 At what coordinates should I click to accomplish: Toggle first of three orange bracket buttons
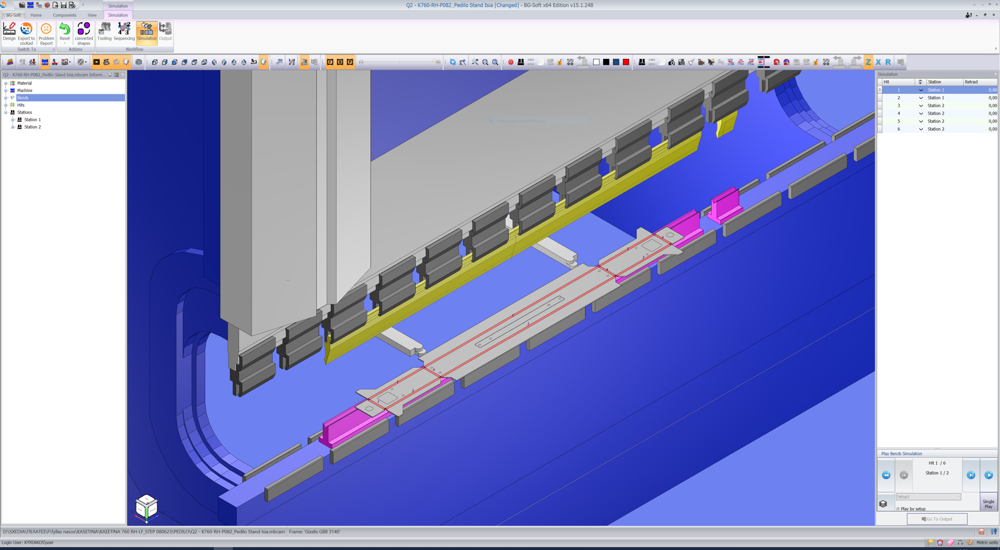coord(330,62)
